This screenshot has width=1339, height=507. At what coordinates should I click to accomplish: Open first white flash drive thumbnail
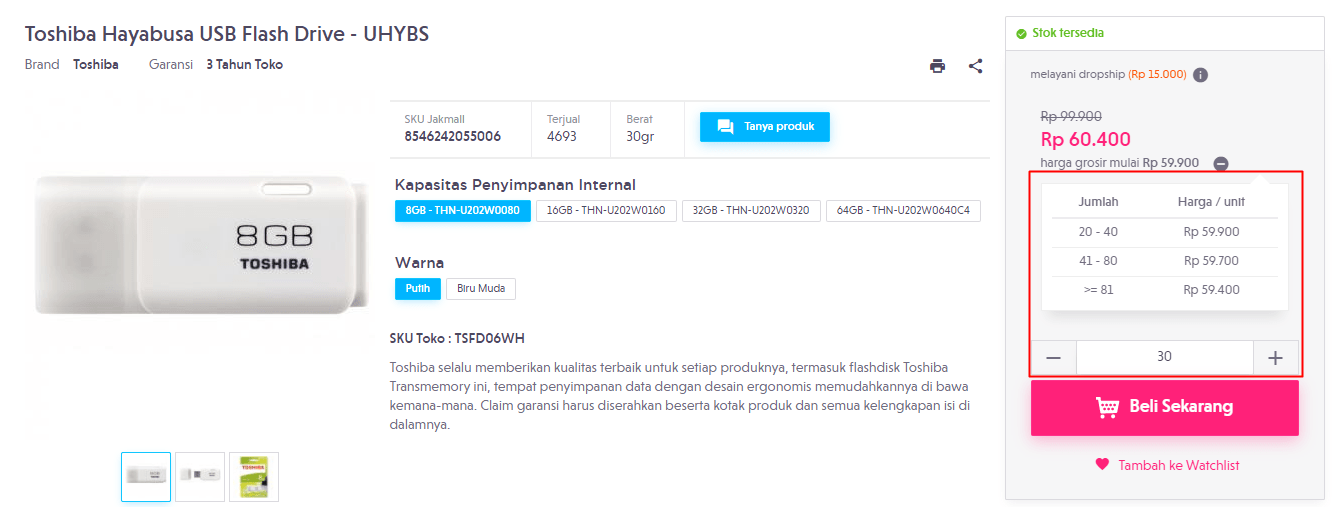(146, 477)
